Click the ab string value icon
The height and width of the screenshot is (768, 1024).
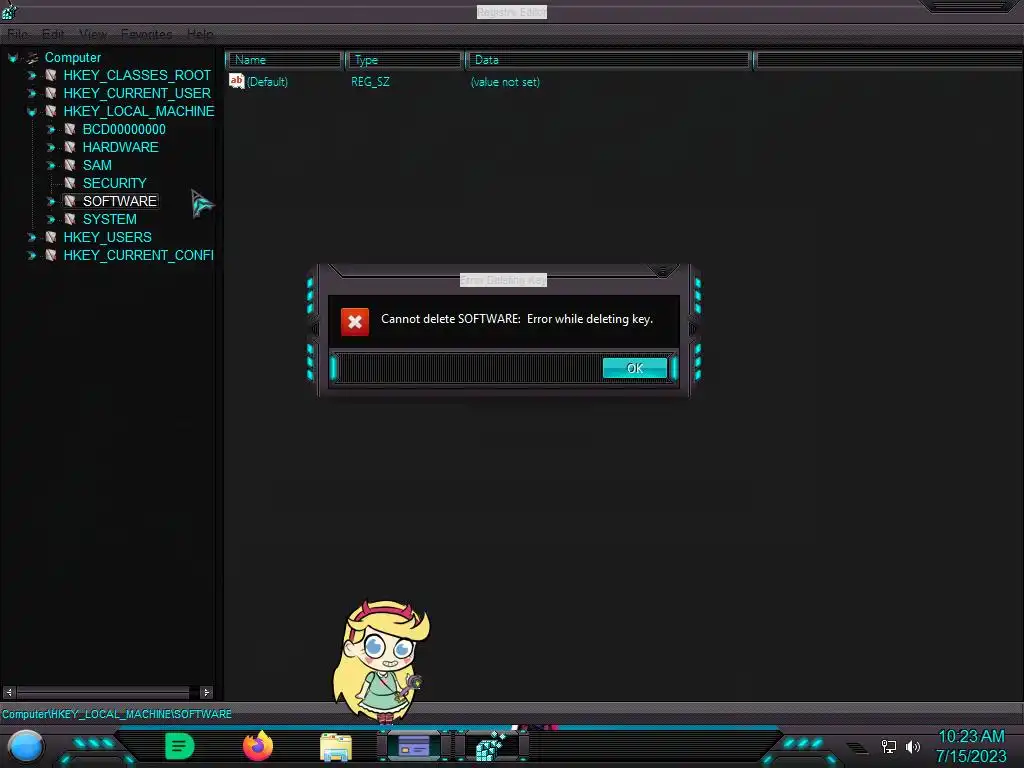pyautogui.click(x=236, y=81)
